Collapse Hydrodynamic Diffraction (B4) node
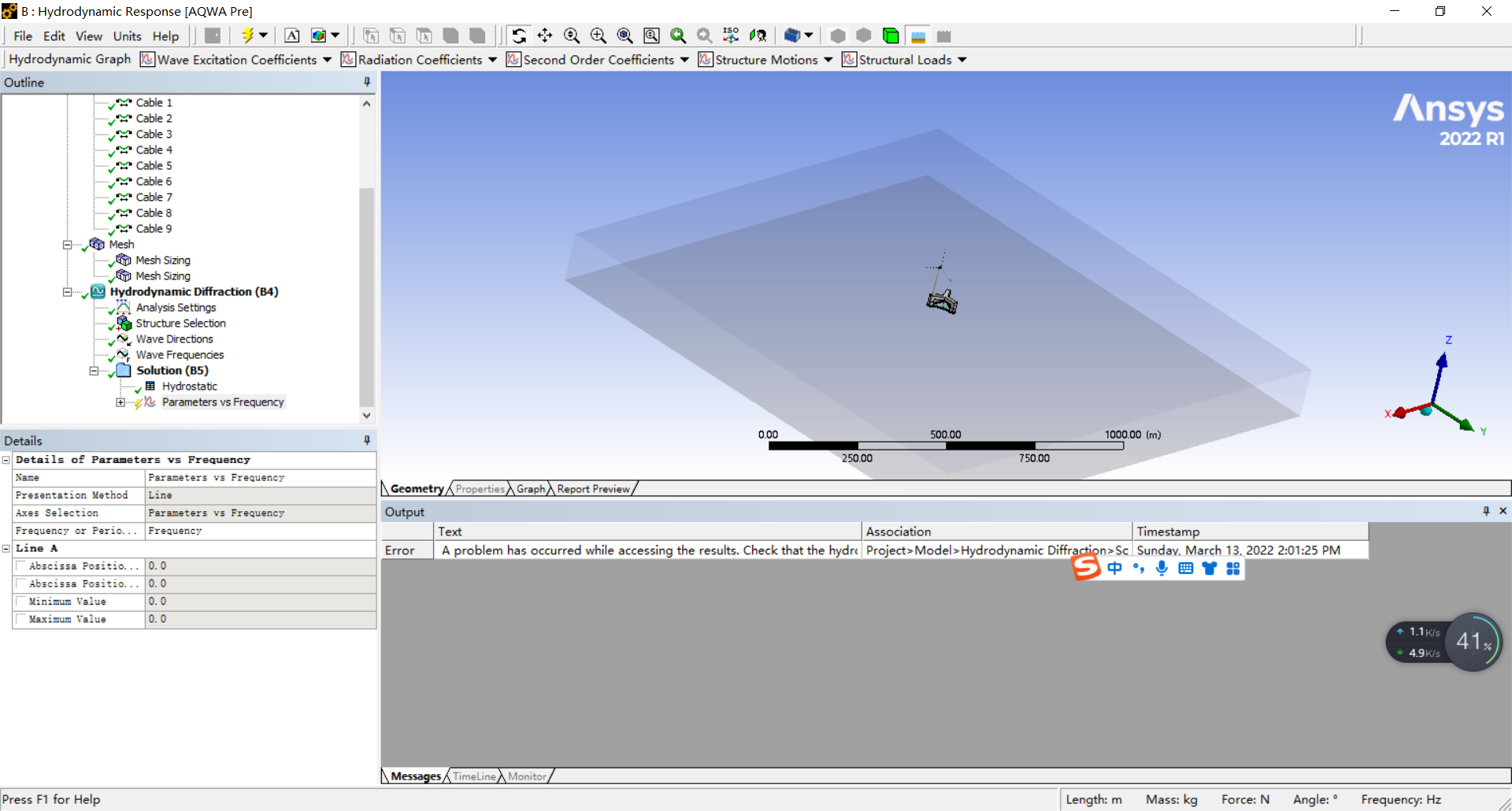Image resolution: width=1512 pixels, height=811 pixels. click(x=68, y=292)
